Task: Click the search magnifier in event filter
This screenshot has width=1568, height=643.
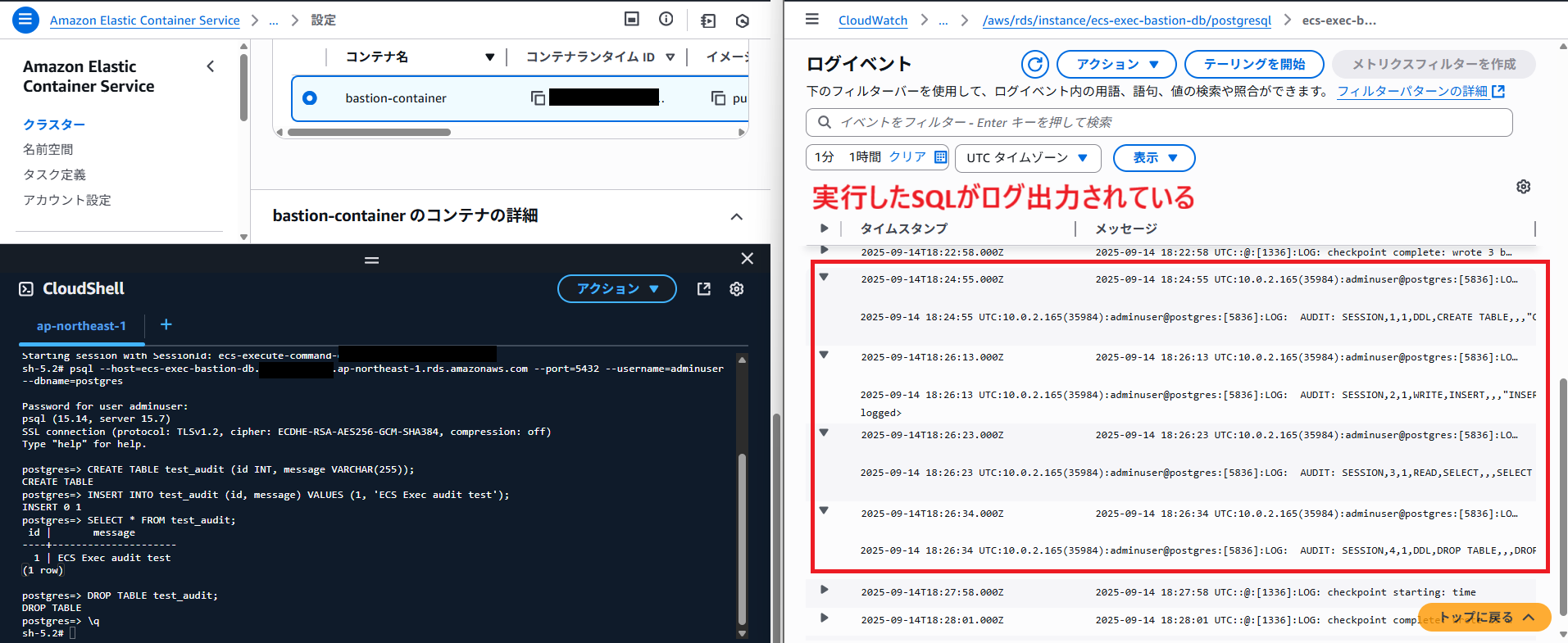Action: coord(824,122)
